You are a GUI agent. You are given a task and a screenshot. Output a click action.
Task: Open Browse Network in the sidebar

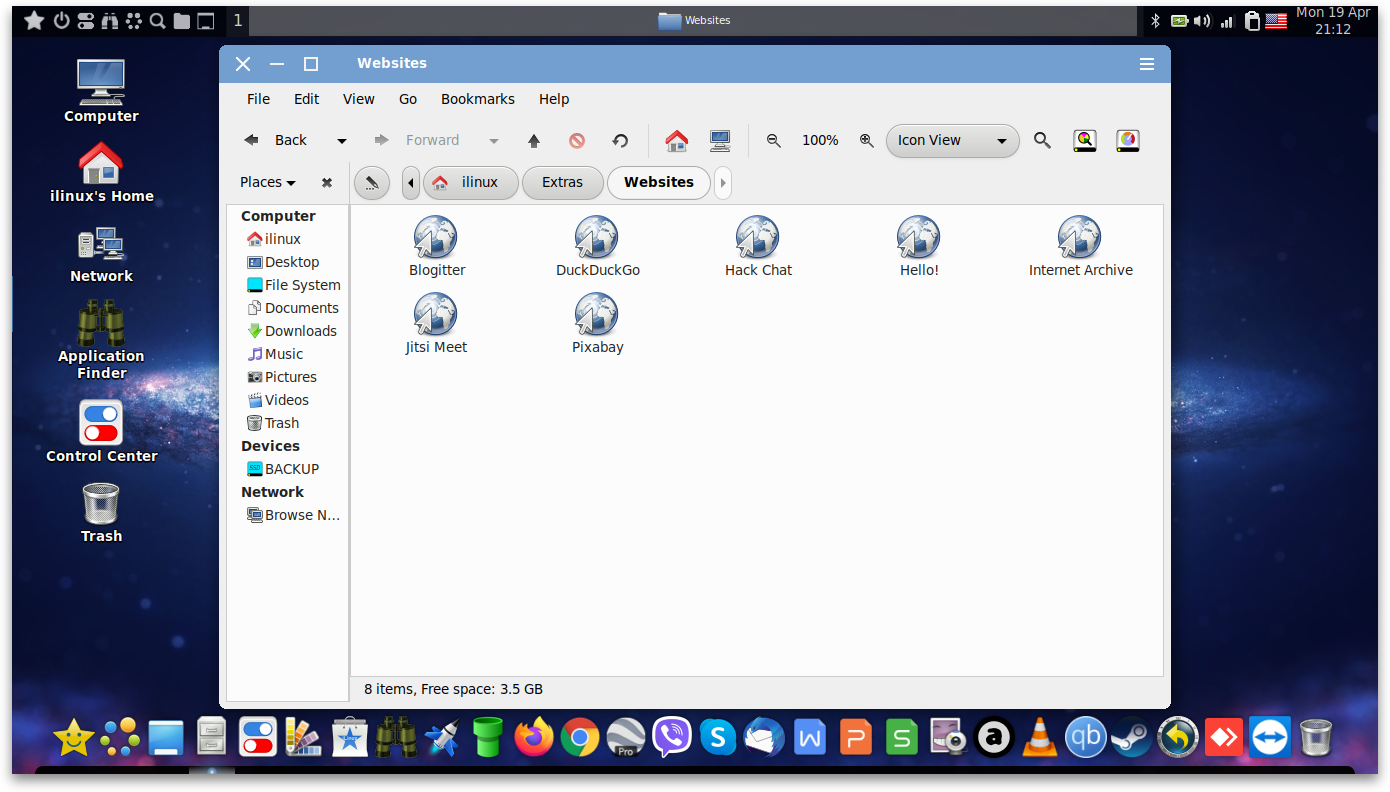pyautogui.click(x=293, y=515)
